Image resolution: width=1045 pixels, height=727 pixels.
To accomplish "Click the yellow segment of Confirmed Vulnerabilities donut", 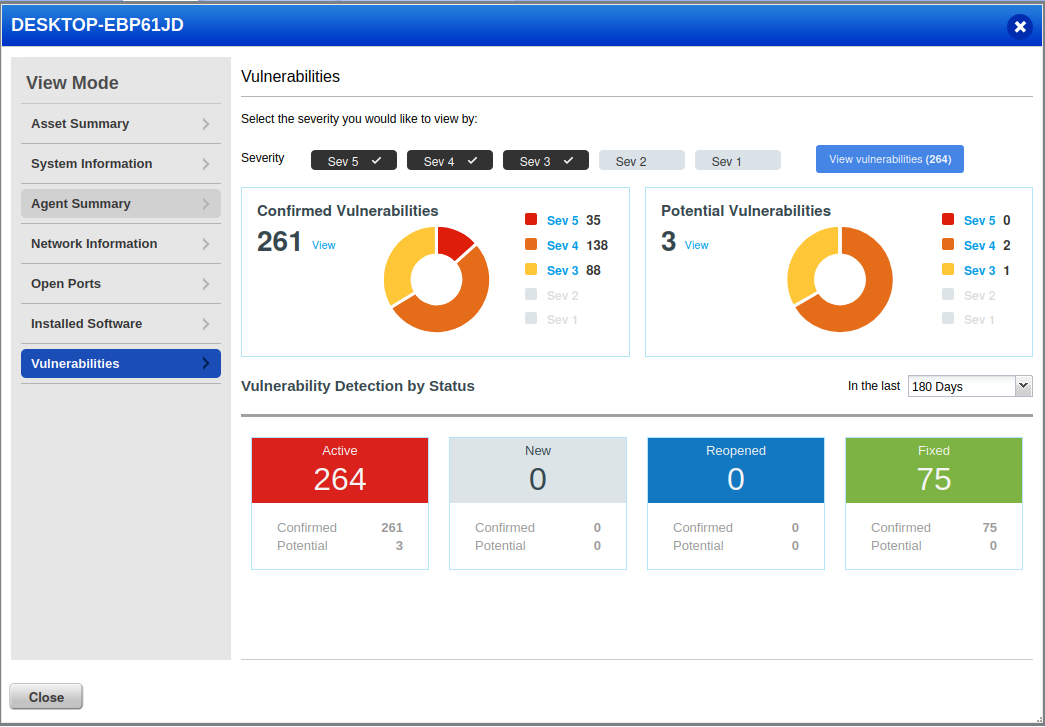I will 405,261.
